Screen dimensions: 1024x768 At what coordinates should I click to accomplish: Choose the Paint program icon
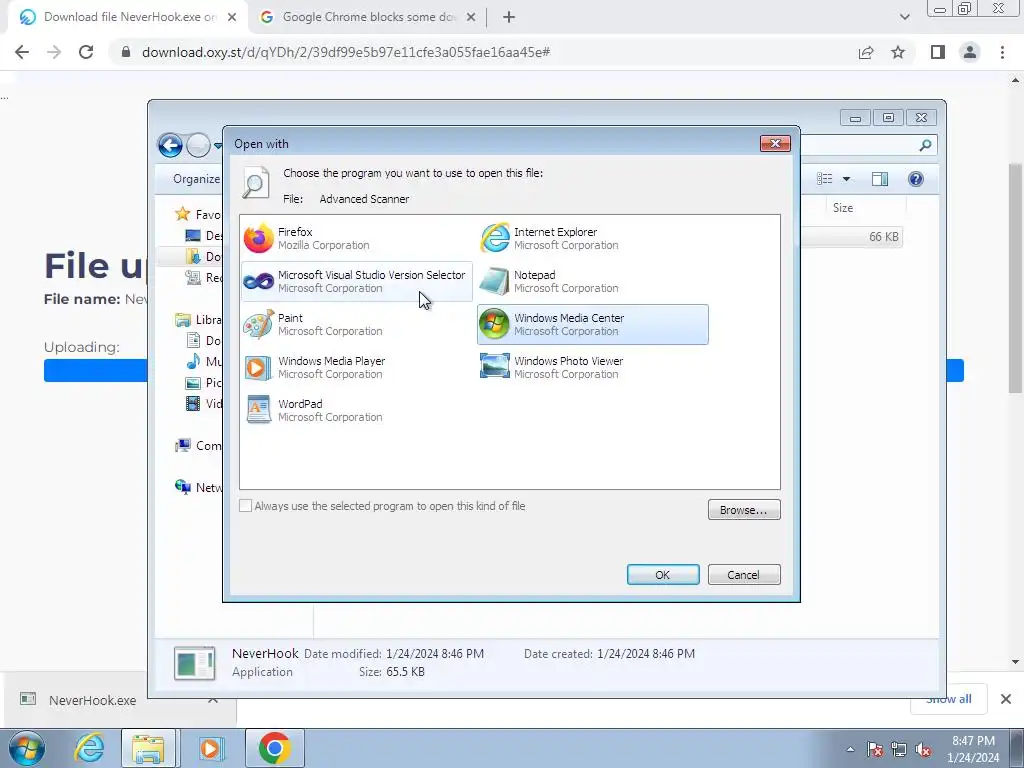click(259, 325)
